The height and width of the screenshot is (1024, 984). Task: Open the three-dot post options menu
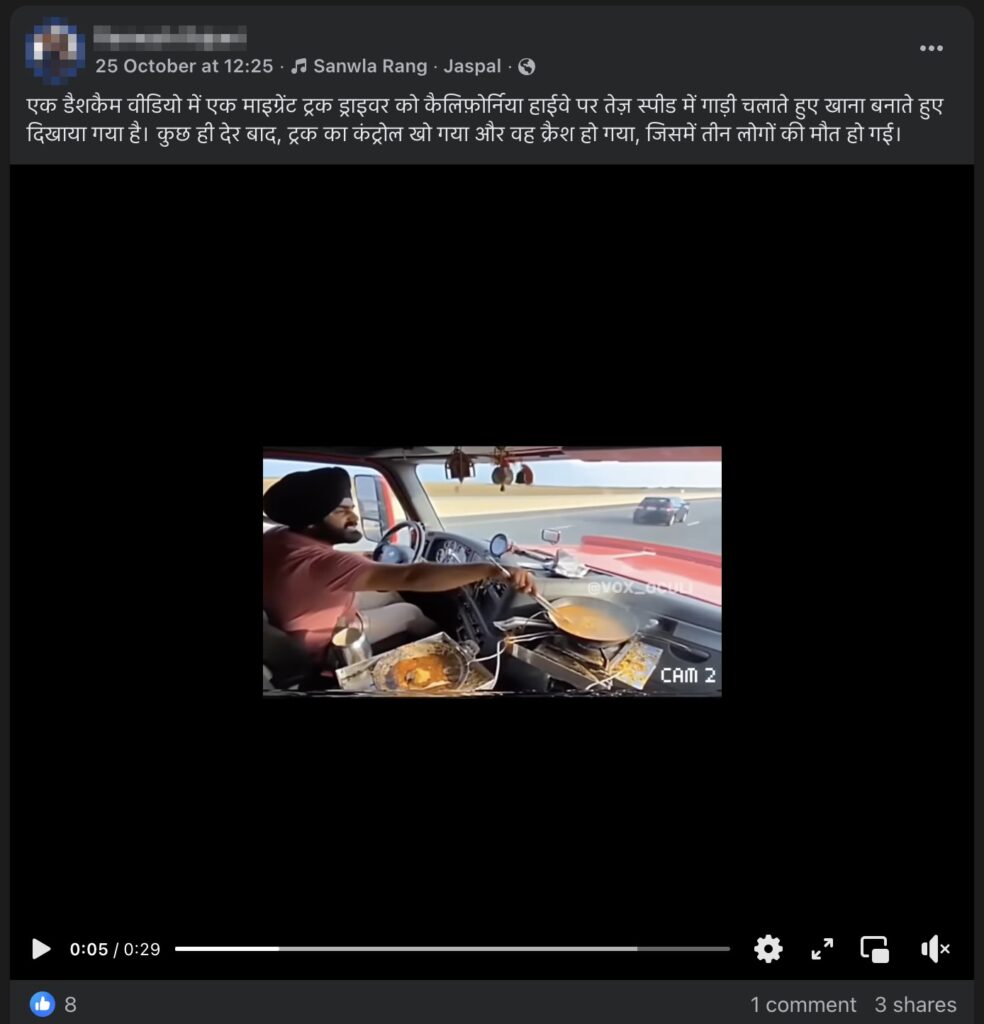pos(931,48)
